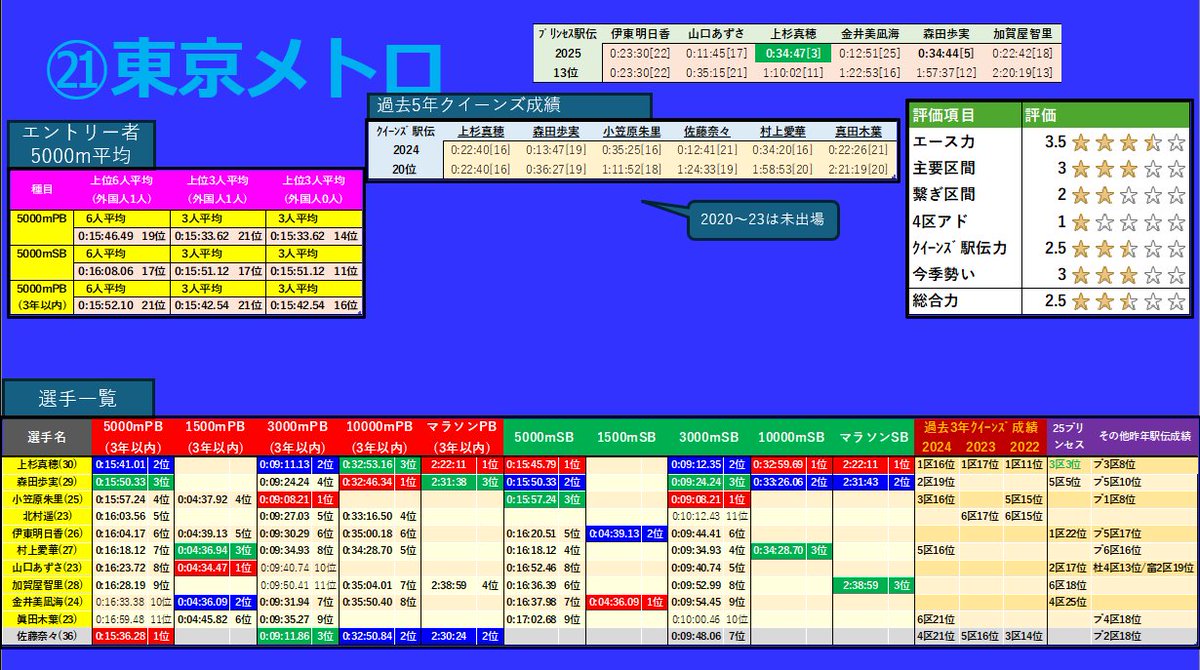
Task: Select the 0:17:02.68 5000mSB cell
Action: (x=531, y=618)
